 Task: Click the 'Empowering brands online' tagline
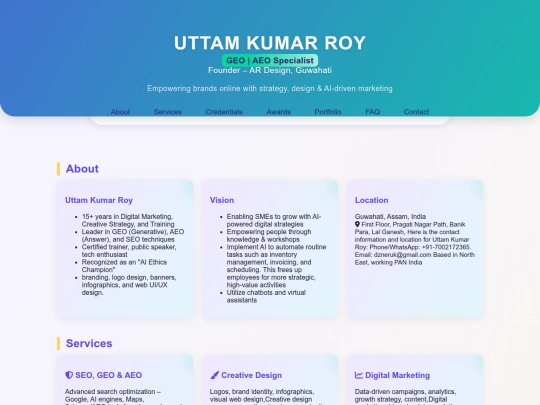pyautogui.click(x=270, y=89)
